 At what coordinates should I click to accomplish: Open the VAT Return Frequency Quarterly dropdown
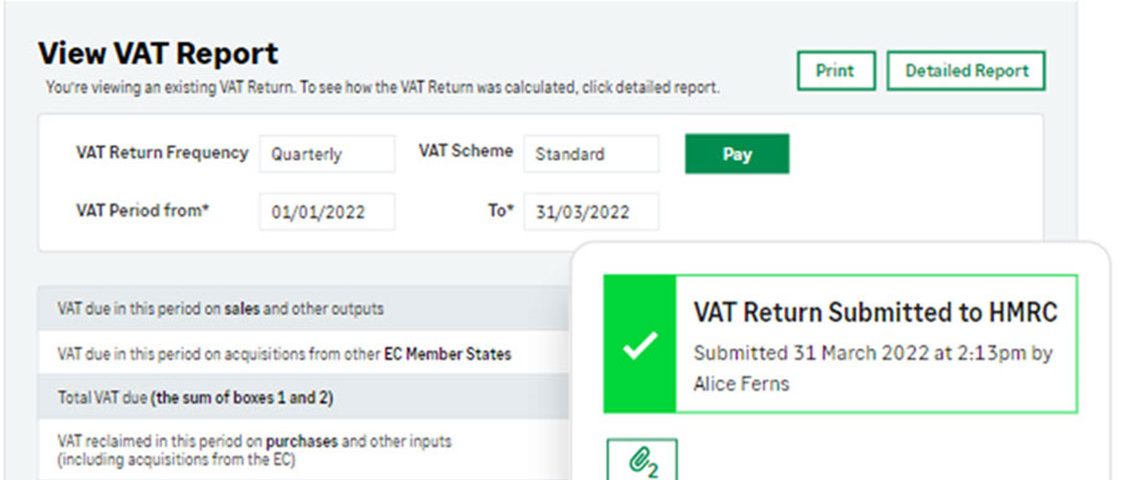click(327, 154)
